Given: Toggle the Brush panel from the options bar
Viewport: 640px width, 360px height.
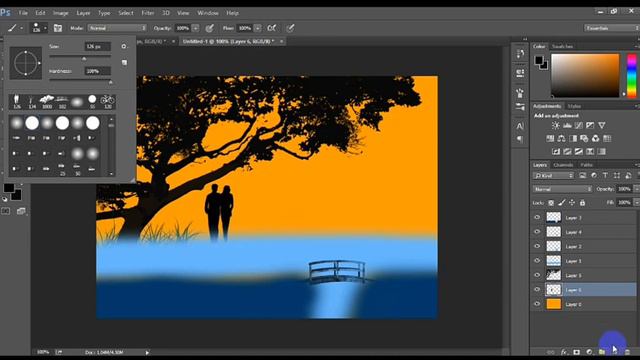Looking at the screenshot, I should (x=58, y=28).
